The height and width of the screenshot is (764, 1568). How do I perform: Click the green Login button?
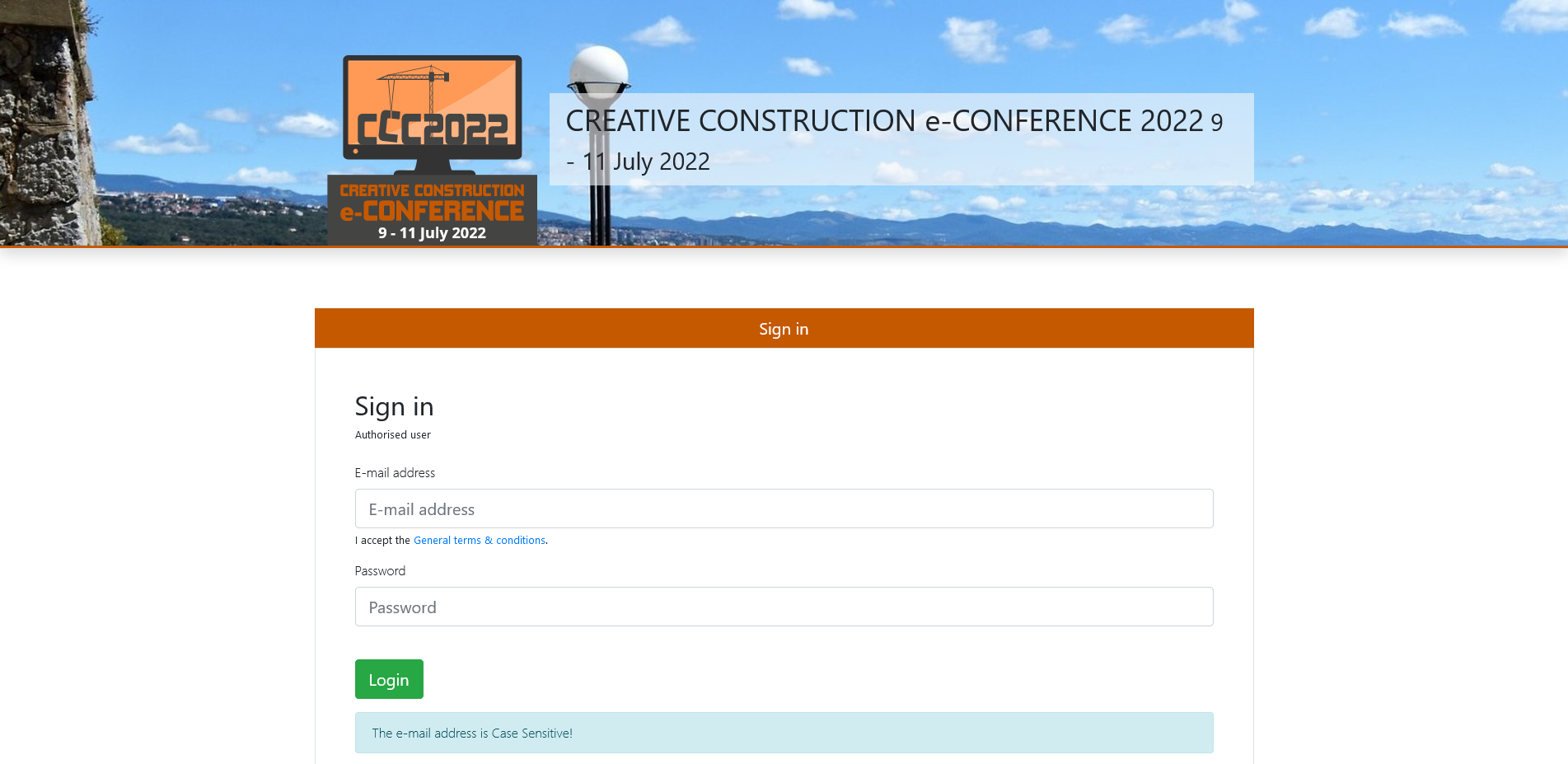(x=389, y=679)
